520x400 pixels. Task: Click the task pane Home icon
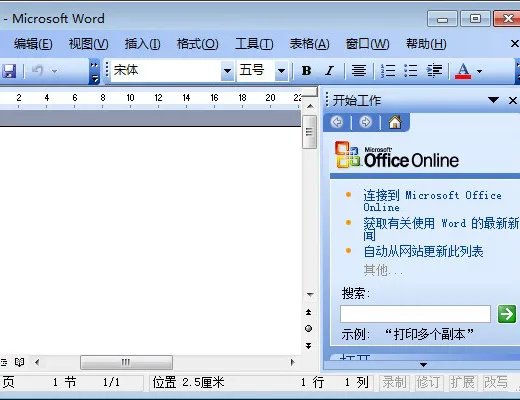395,122
